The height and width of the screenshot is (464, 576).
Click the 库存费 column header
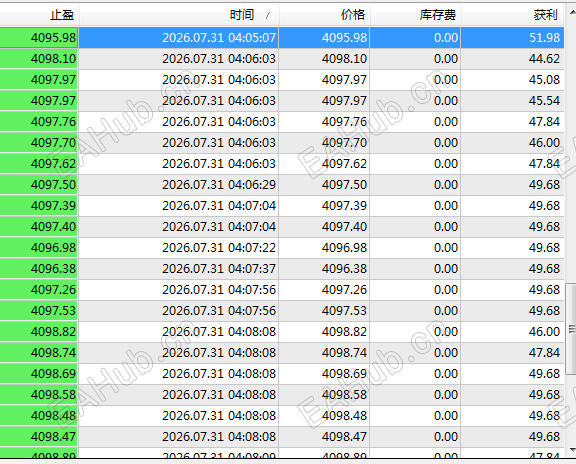click(x=415, y=15)
